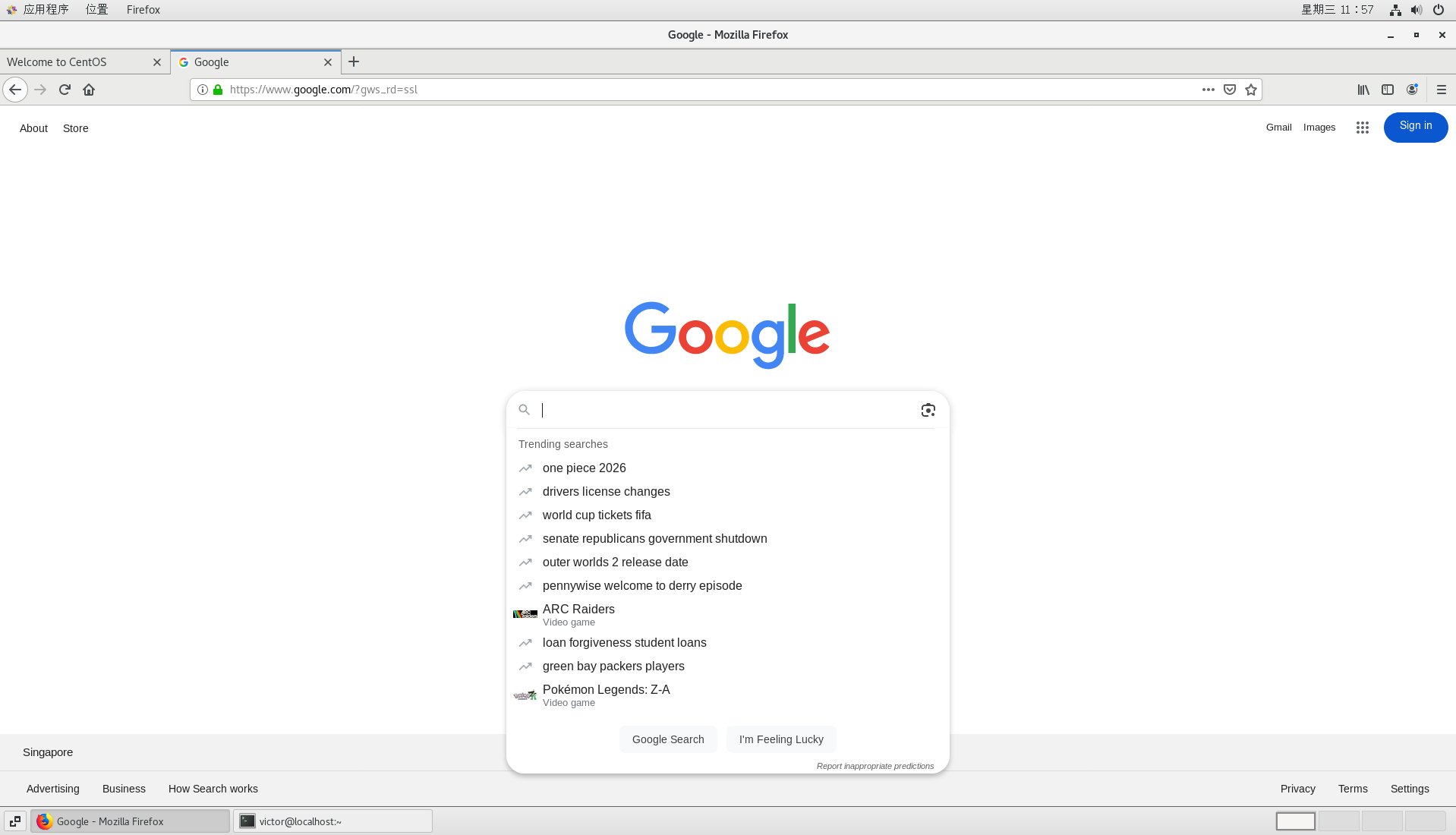Select the Google browser tab

(x=256, y=62)
